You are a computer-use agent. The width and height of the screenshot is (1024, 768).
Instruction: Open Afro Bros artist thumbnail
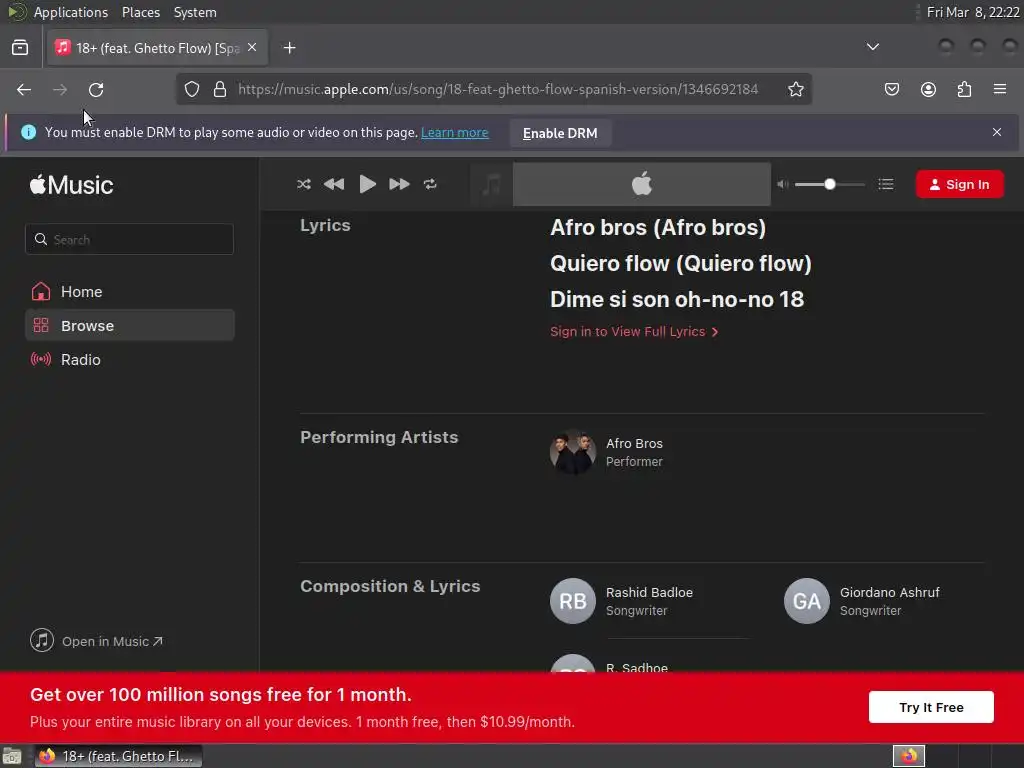click(573, 452)
